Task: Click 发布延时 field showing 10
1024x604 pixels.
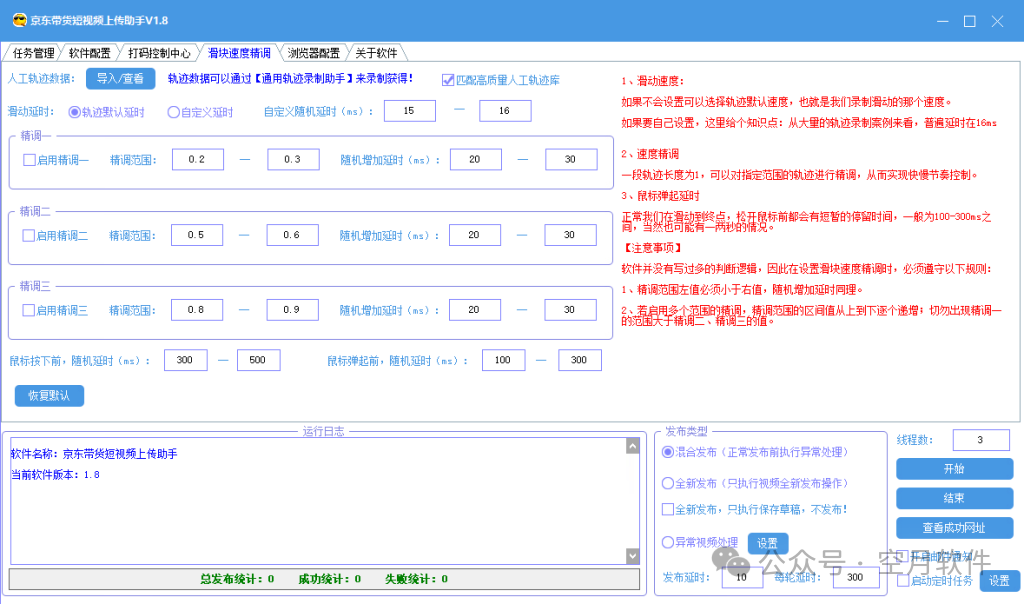Action: [x=743, y=577]
